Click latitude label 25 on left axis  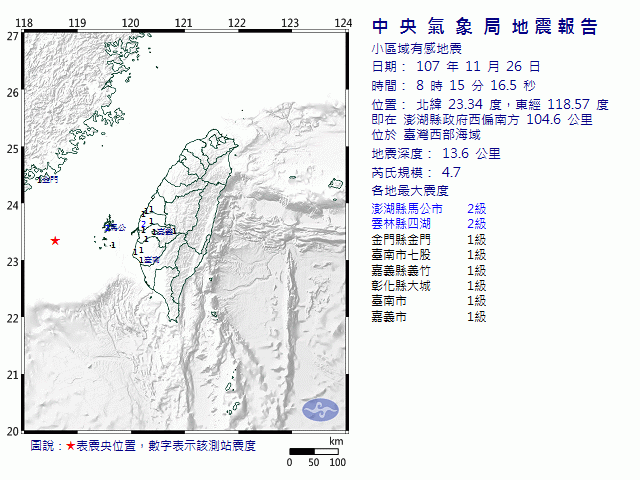(13, 149)
